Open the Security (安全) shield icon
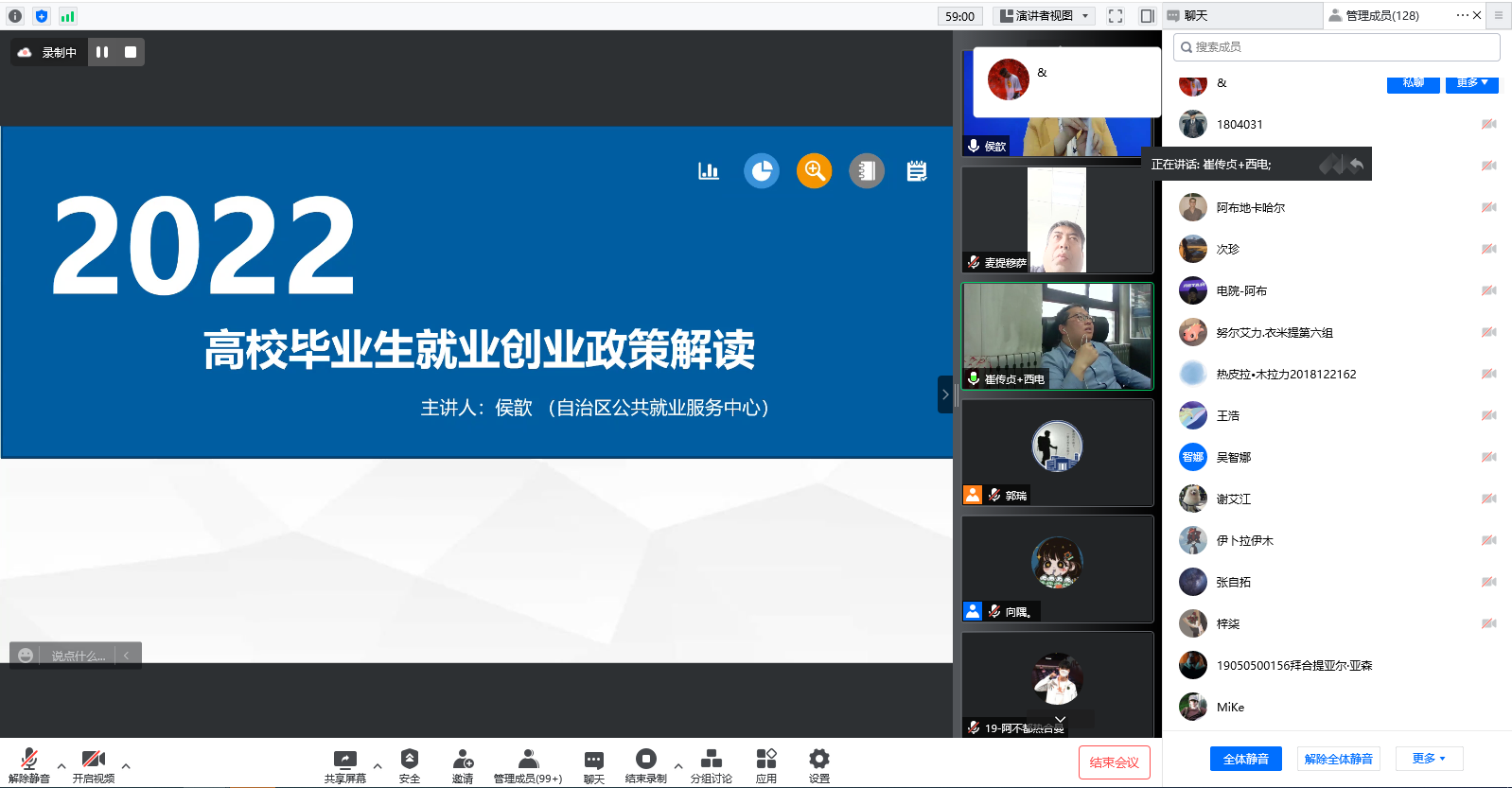Image resolution: width=1512 pixels, height=788 pixels. point(409,760)
